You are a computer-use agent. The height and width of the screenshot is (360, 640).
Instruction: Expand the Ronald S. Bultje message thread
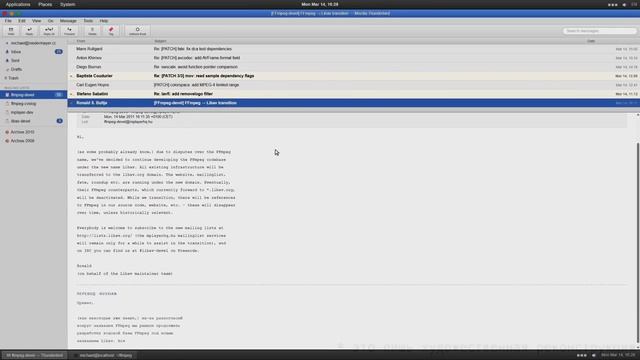pyautogui.click(x=71, y=103)
